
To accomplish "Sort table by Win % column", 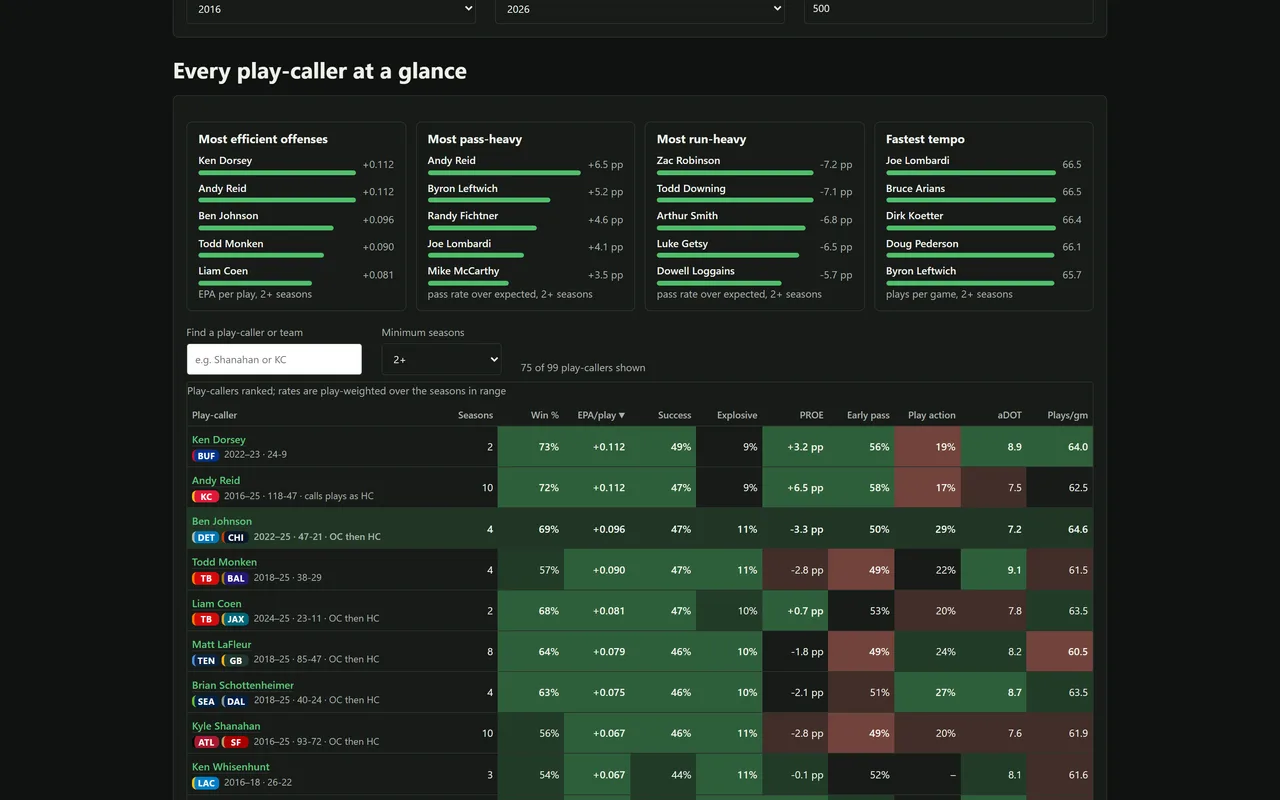I will click(545, 415).
